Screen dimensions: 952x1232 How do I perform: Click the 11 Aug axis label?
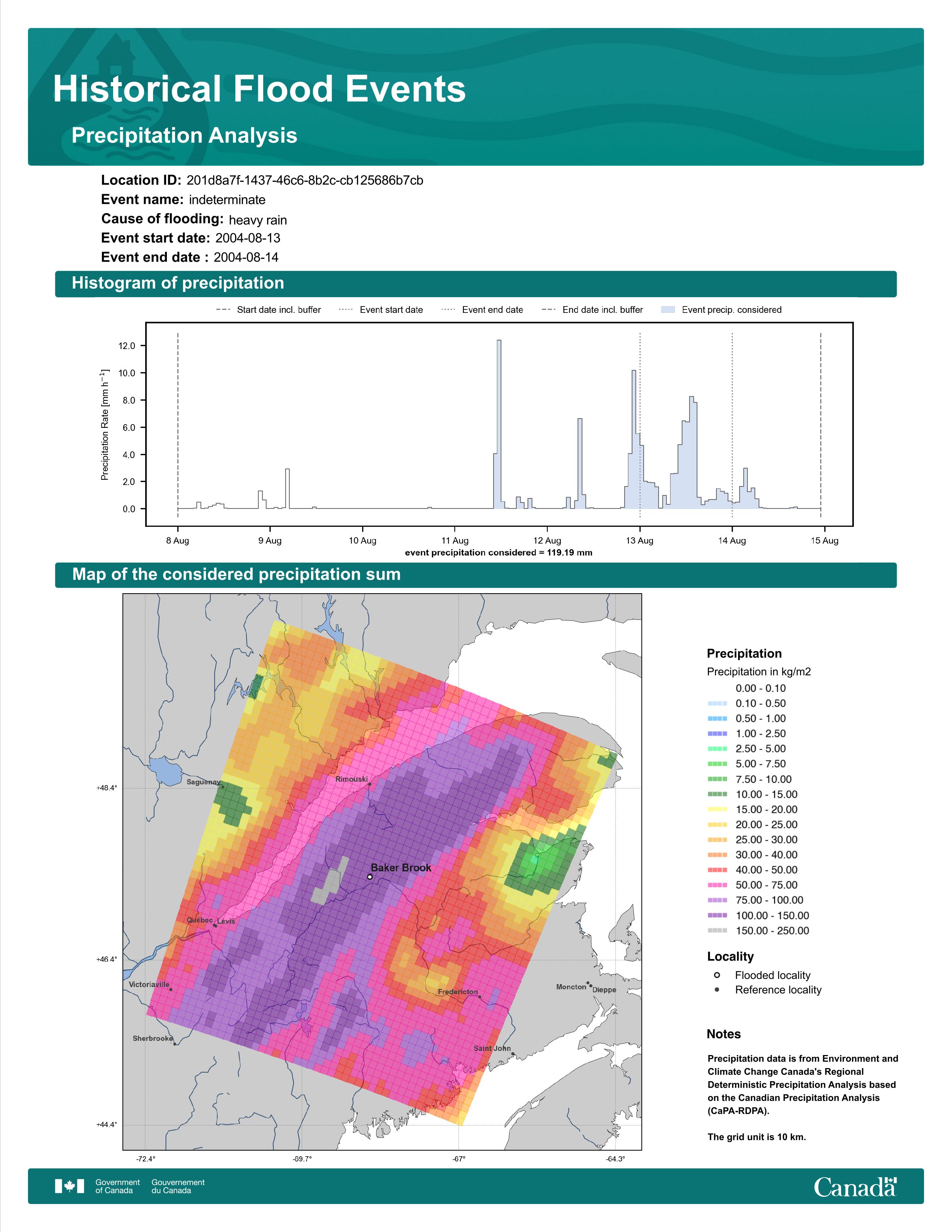pyautogui.click(x=455, y=541)
